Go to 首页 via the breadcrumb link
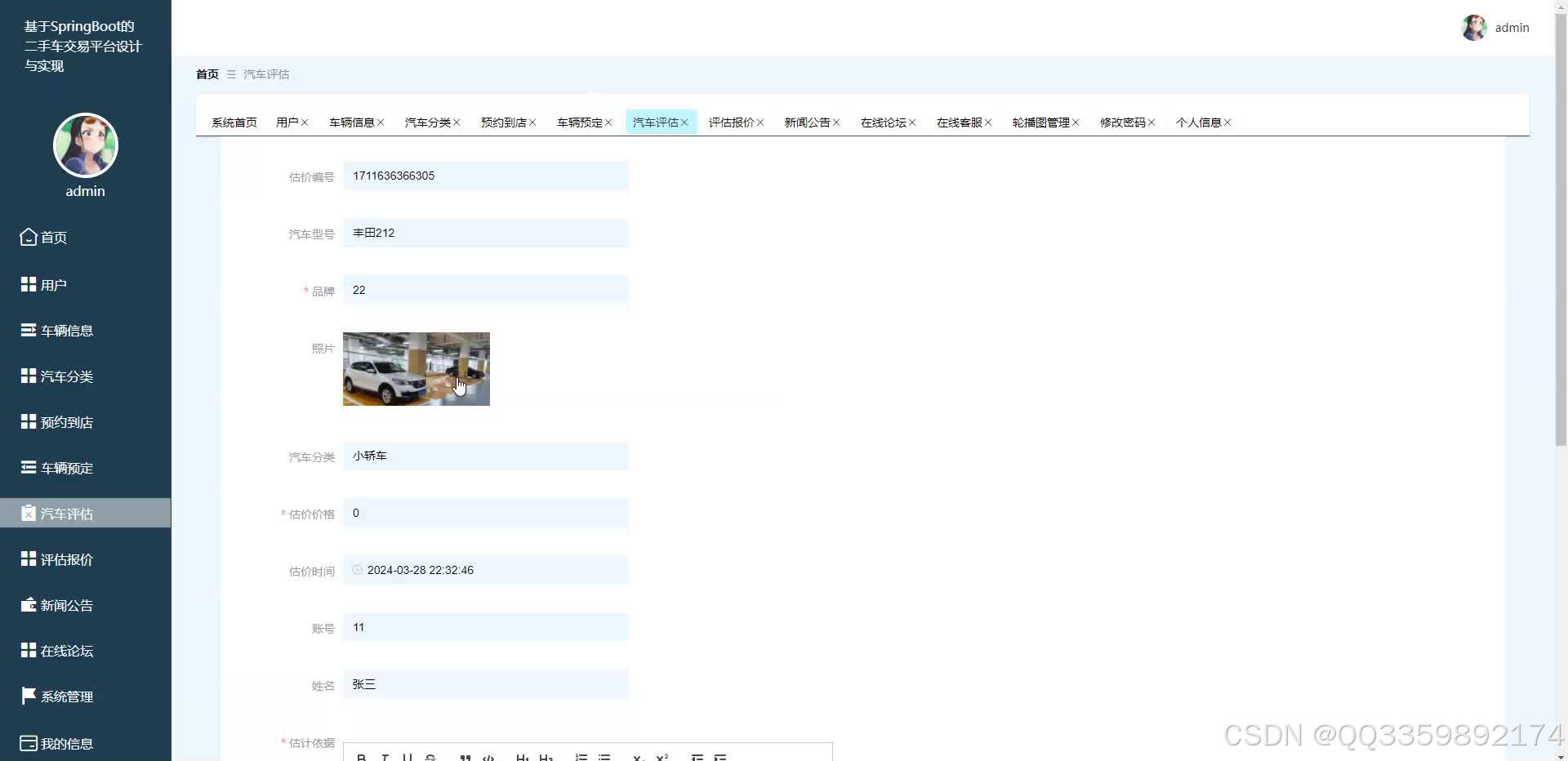 pyautogui.click(x=207, y=74)
